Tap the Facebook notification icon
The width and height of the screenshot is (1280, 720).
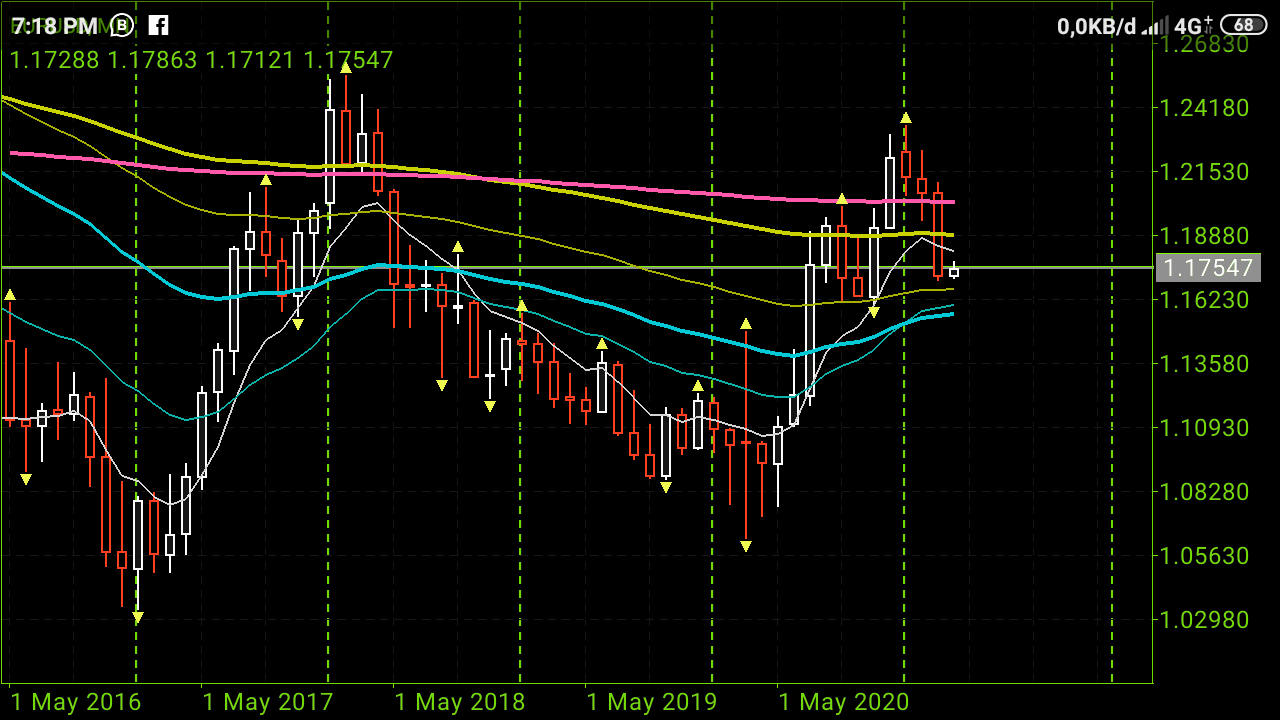coord(158,25)
